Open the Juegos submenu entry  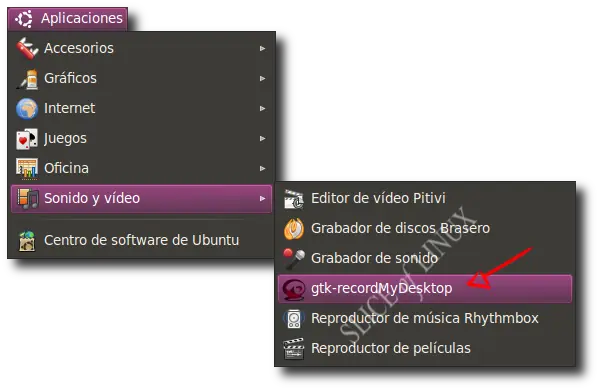[x=141, y=138]
